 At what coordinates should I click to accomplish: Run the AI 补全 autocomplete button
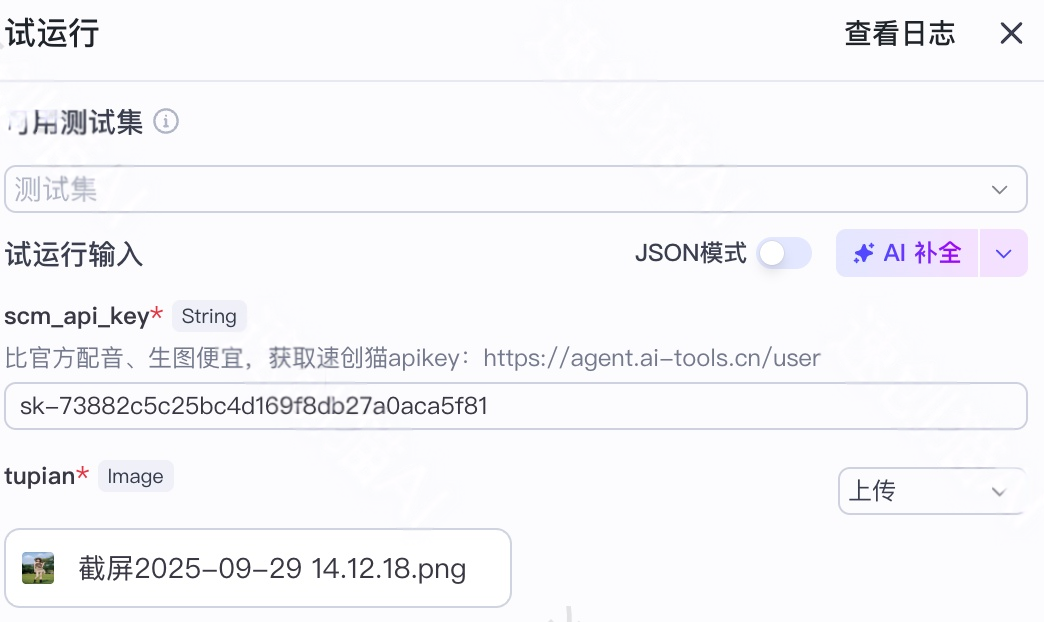pyautogui.click(x=907, y=253)
